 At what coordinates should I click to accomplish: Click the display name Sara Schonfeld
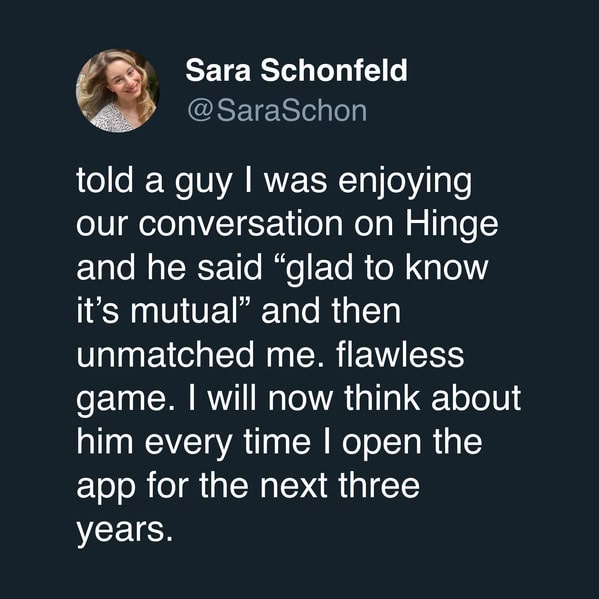point(296,70)
